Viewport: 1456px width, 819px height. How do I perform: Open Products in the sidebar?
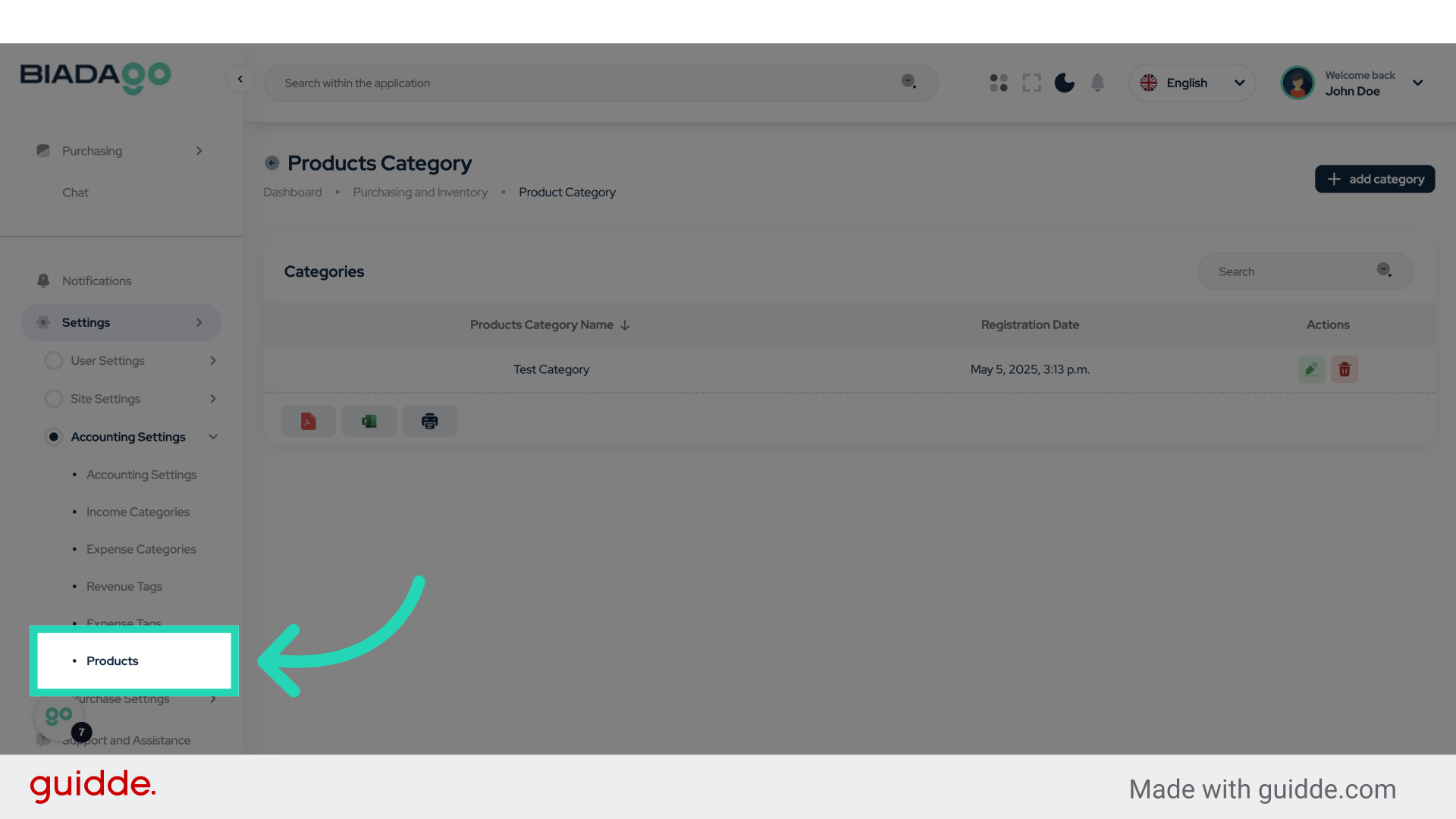click(112, 661)
